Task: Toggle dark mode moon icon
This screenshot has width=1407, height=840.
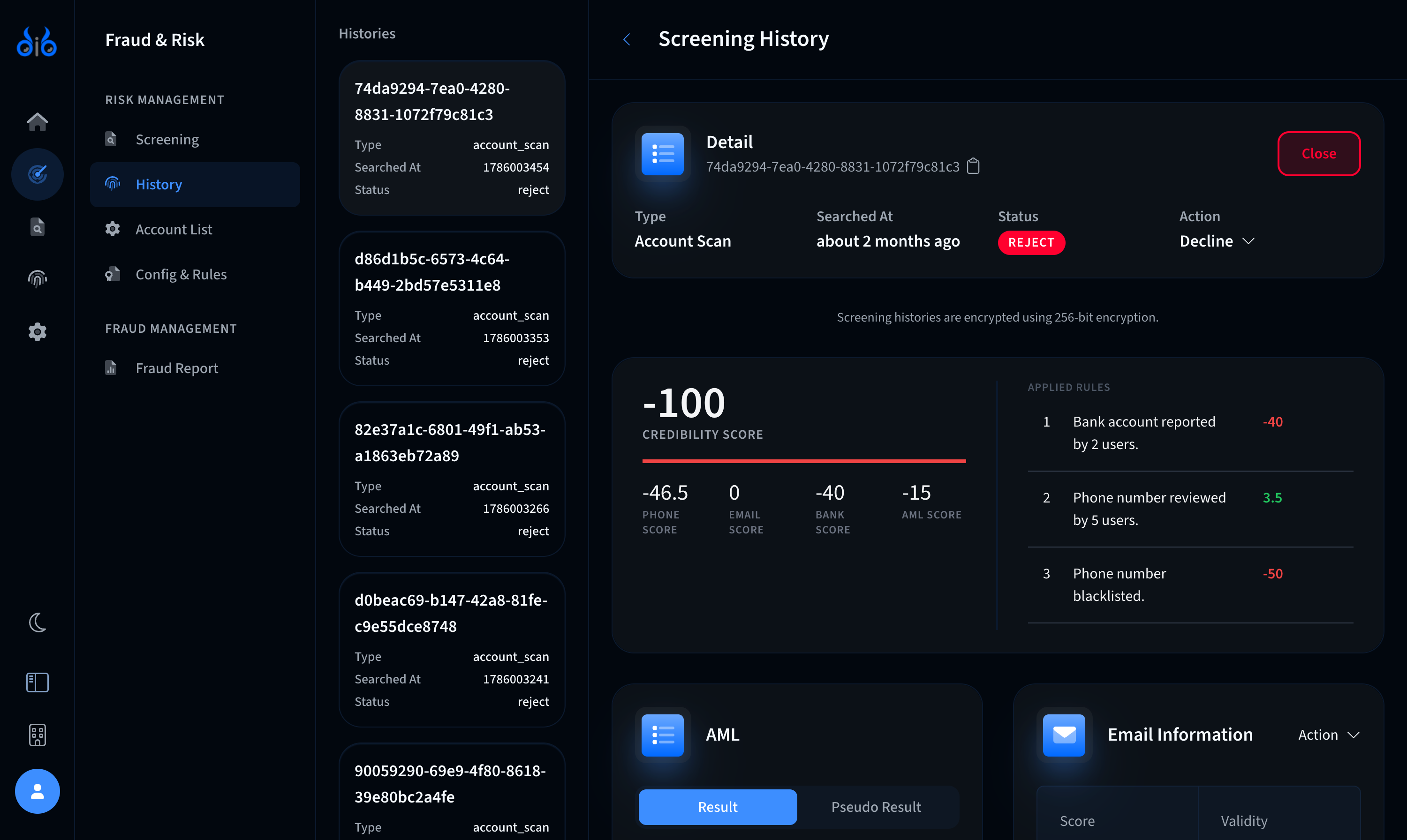Action: pyautogui.click(x=38, y=622)
